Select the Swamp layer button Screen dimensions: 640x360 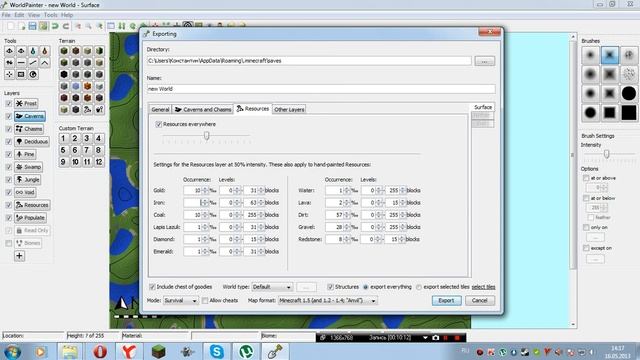click(x=29, y=167)
